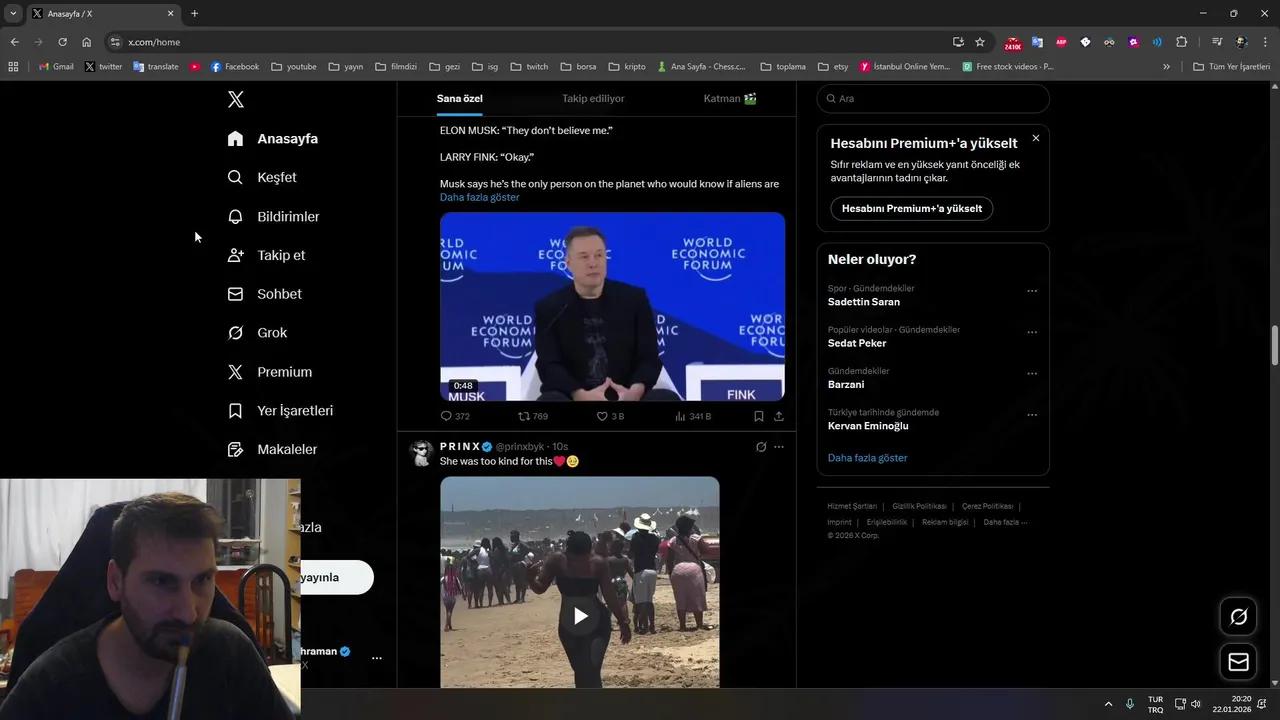The height and width of the screenshot is (720, 1280).
Task: Repost the post with 769 reposts
Action: (533, 416)
